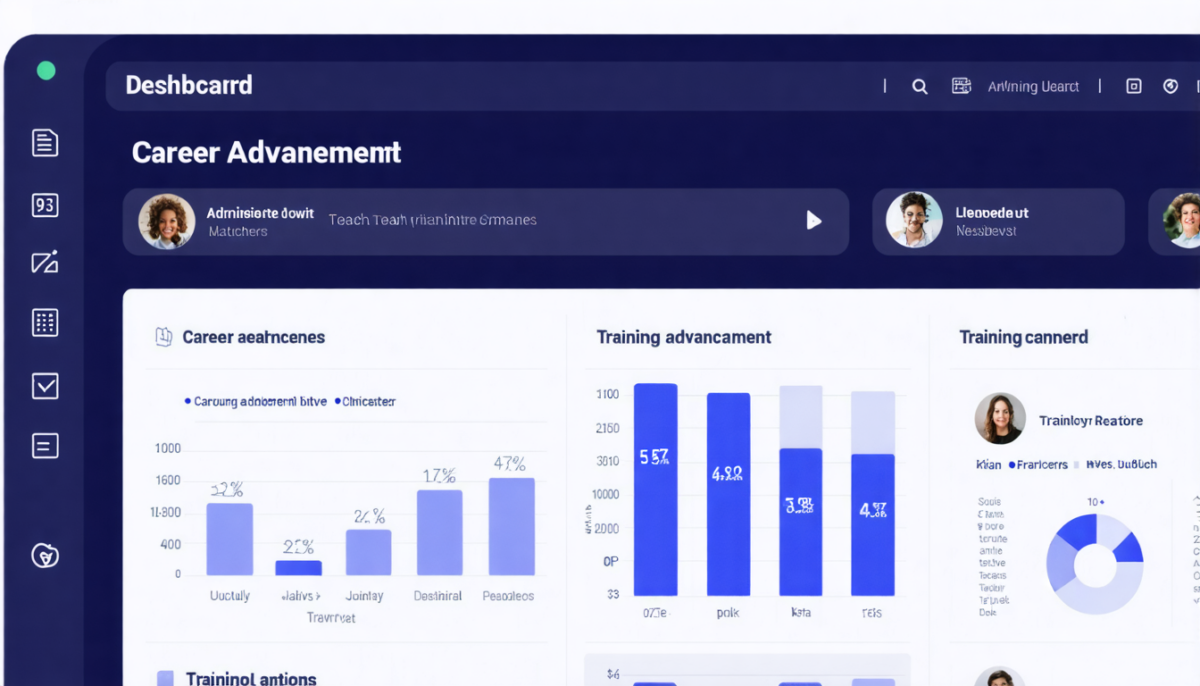
Task: Select the edit pencil sidebar icon
Action: [45, 263]
